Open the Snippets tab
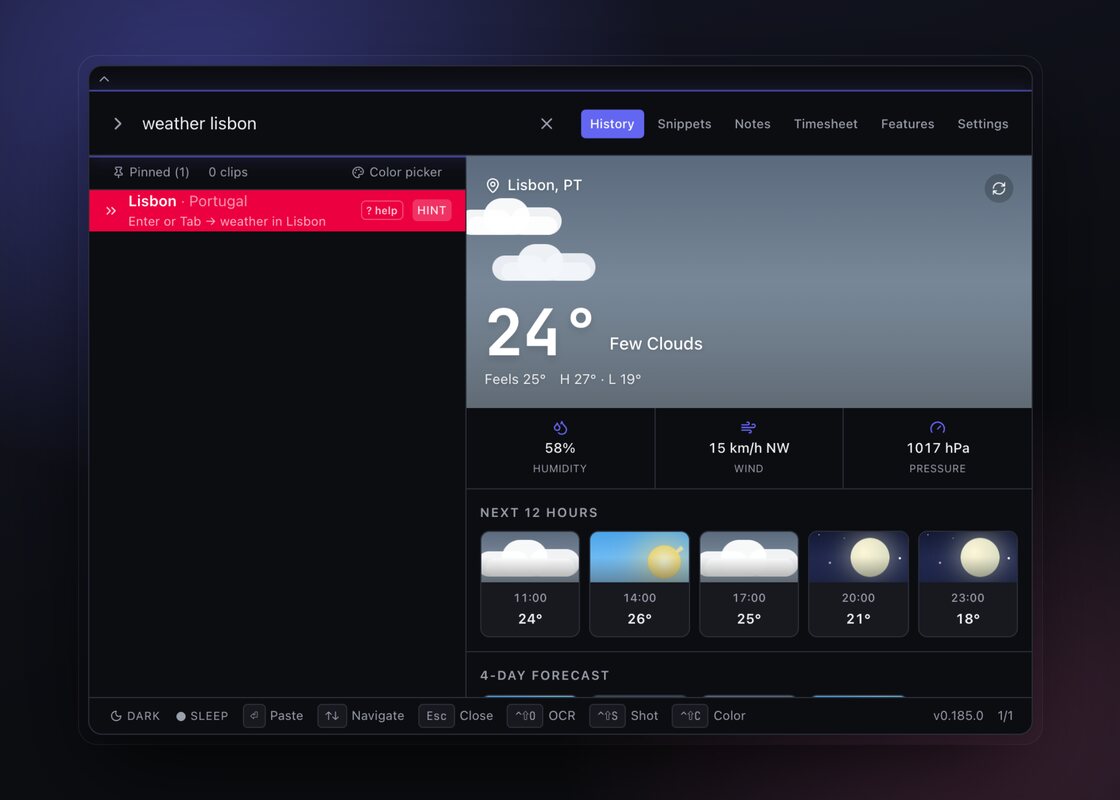This screenshot has width=1120, height=800. (x=684, y=124)
